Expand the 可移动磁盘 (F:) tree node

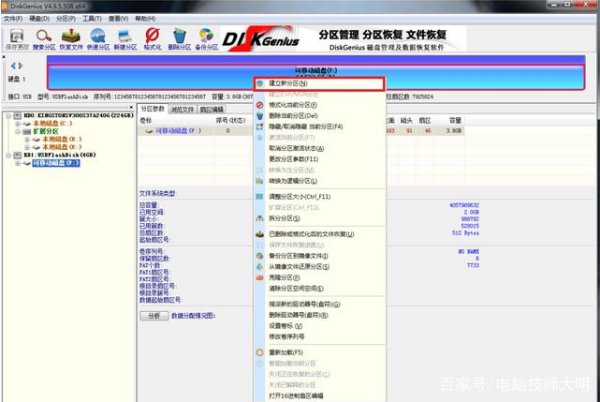18,163
